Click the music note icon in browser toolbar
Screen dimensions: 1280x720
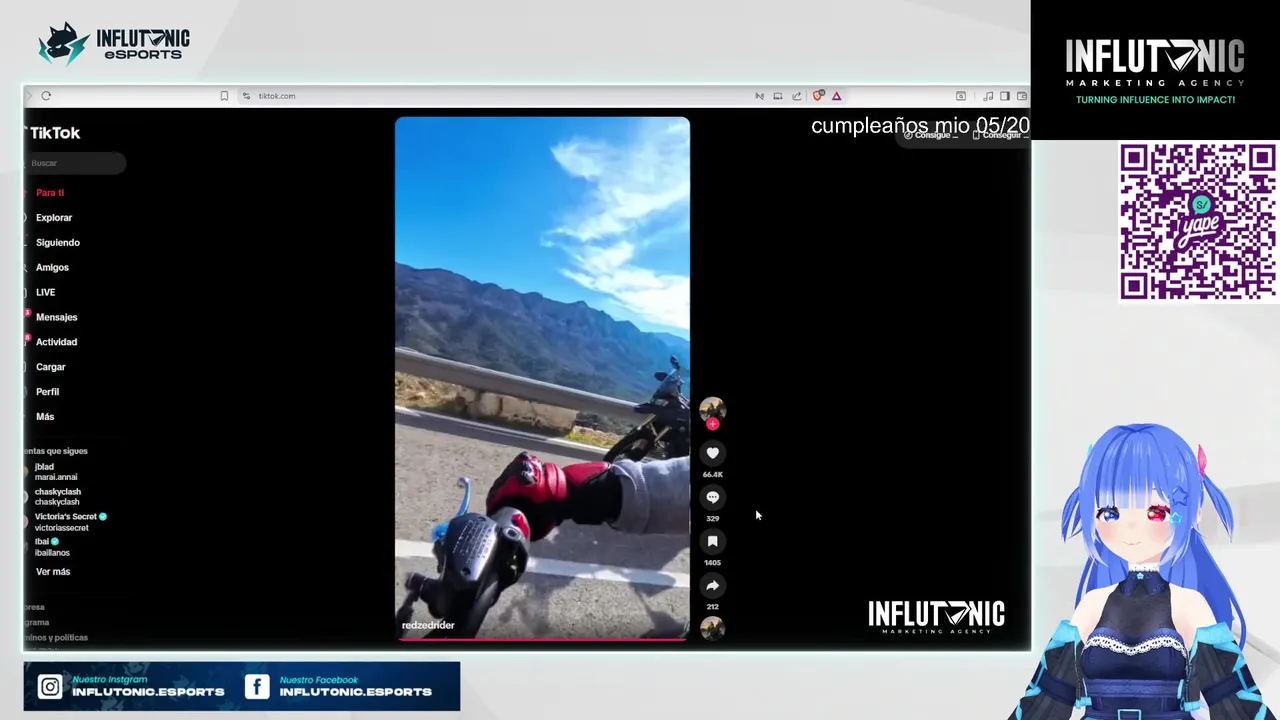tap(988, 96)
